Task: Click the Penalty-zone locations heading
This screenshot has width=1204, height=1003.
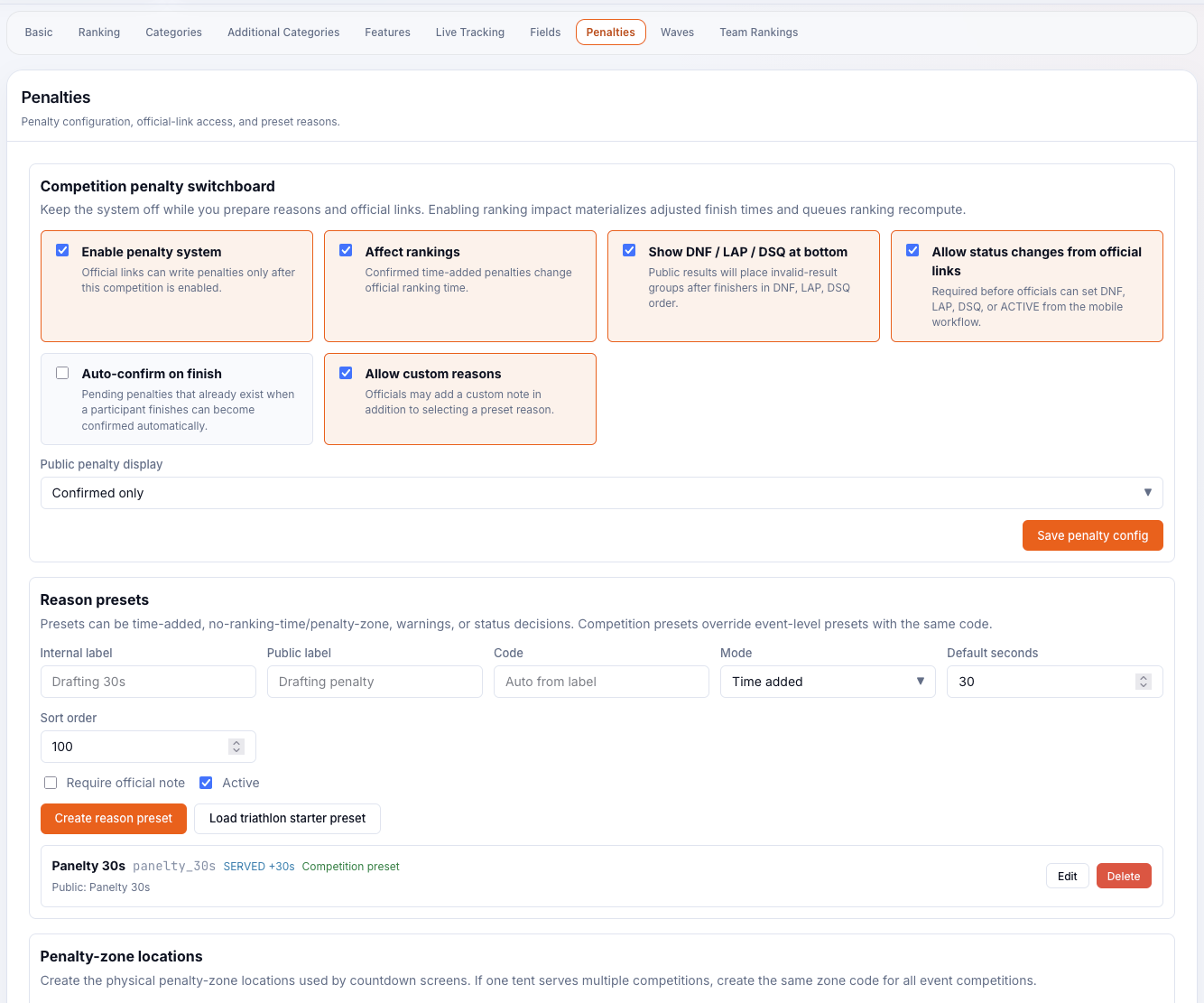Action: click(x=122, y=956)
